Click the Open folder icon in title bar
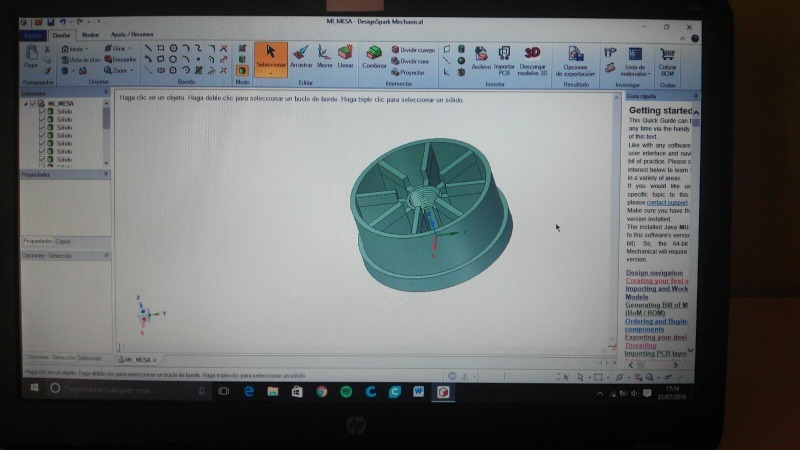Viewport: 800px width, 450px height. (38, 22)
